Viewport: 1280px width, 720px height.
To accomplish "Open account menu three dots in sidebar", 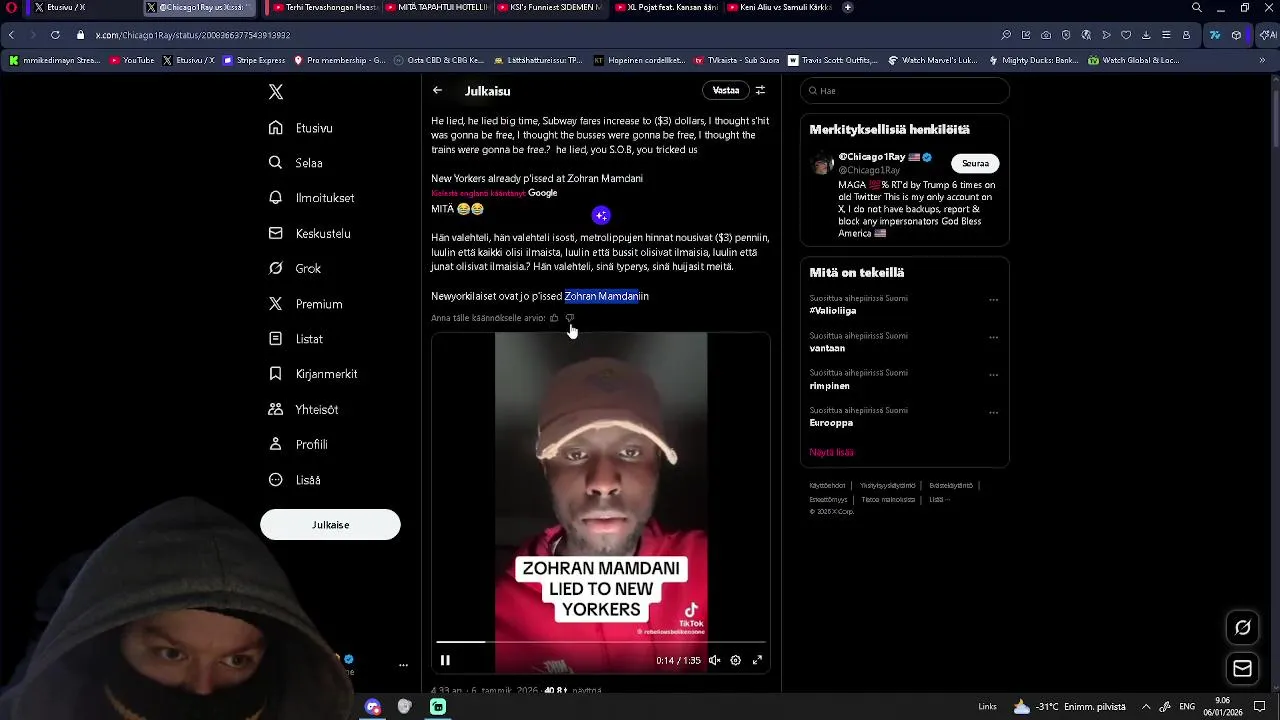I will (x=403, y=665).
